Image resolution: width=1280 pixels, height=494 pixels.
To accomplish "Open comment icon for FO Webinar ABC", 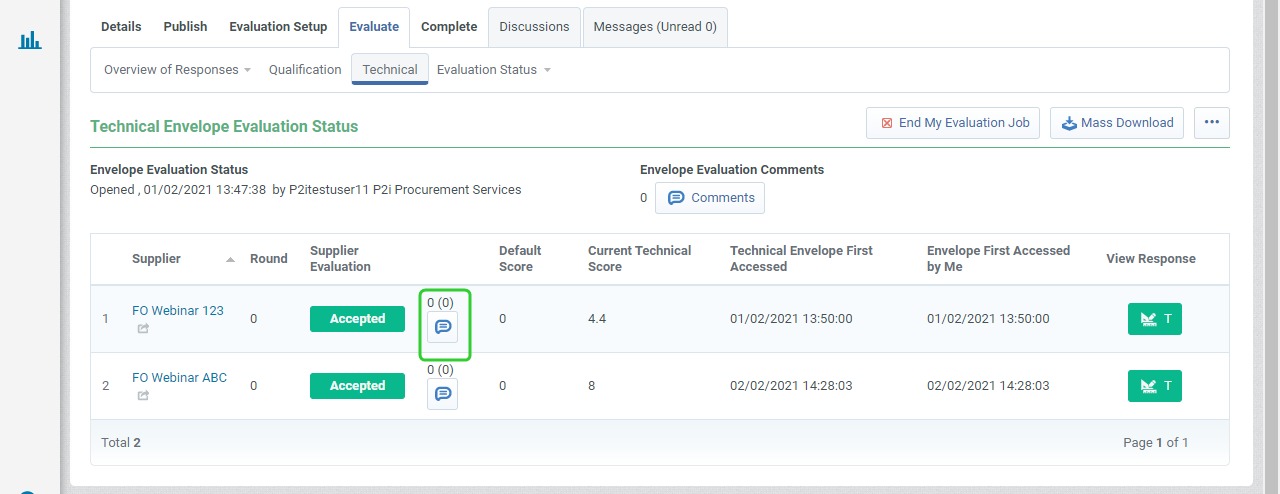I will tap(443, 394).
